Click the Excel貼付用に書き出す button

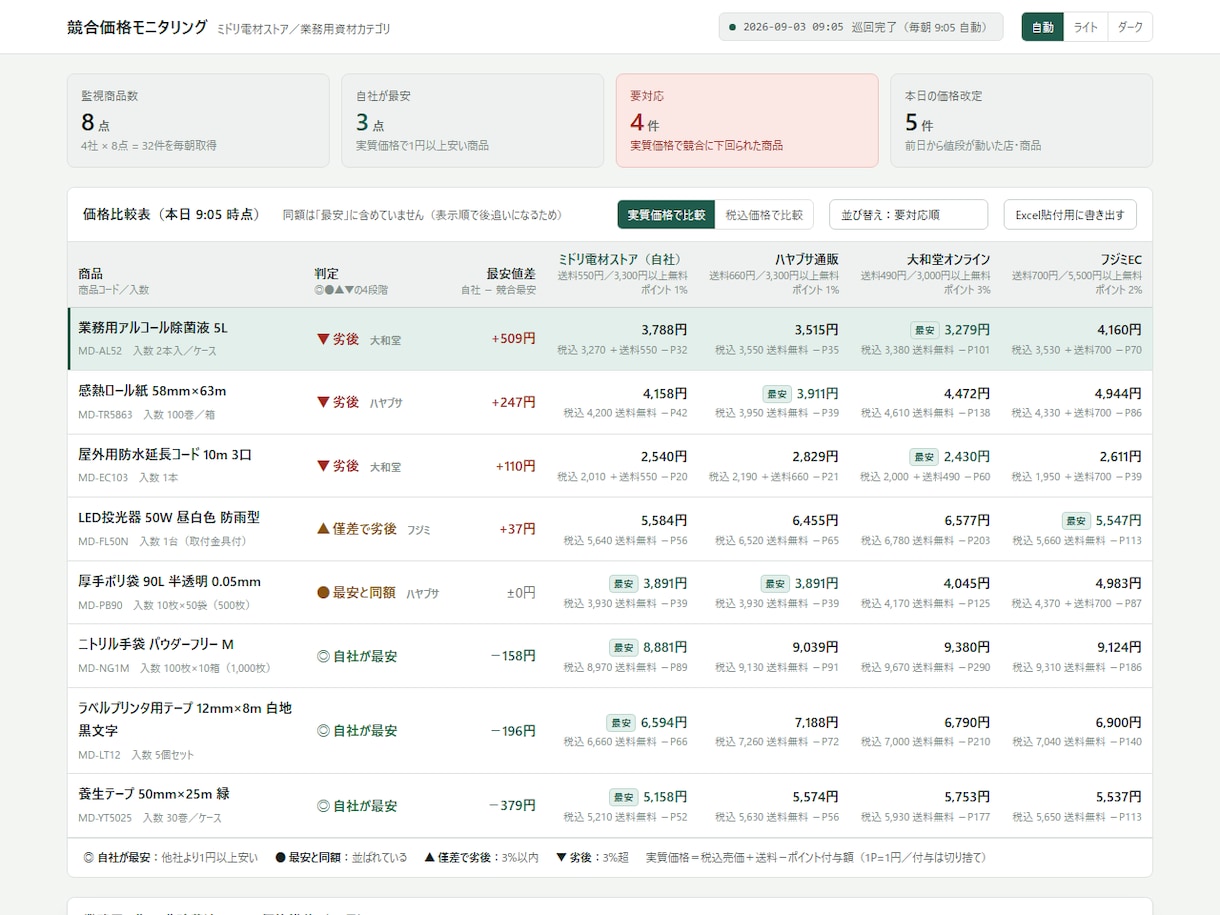1070,214
